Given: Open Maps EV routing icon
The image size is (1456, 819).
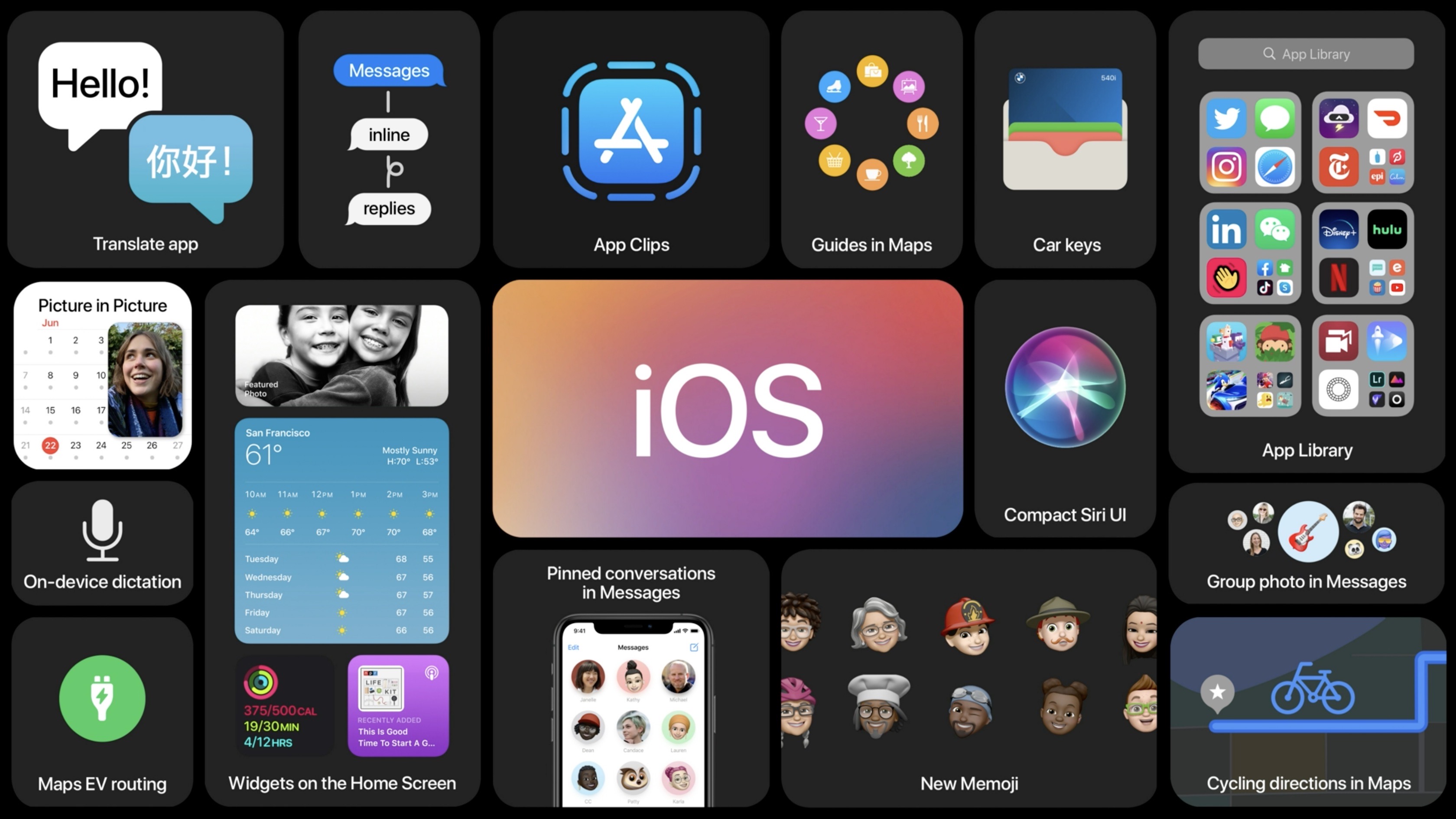Looking at the screenshot, I should 102,700.
